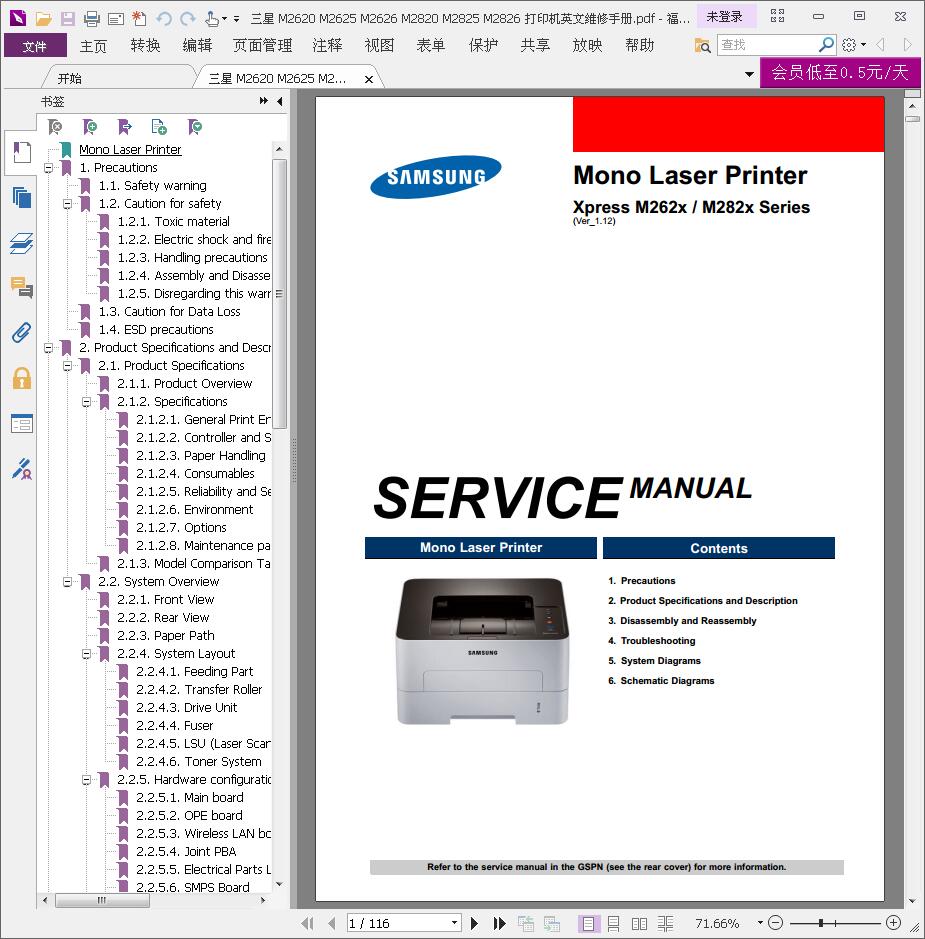
Task: Open the digital signatures side panel
Action: click(22, 469)
